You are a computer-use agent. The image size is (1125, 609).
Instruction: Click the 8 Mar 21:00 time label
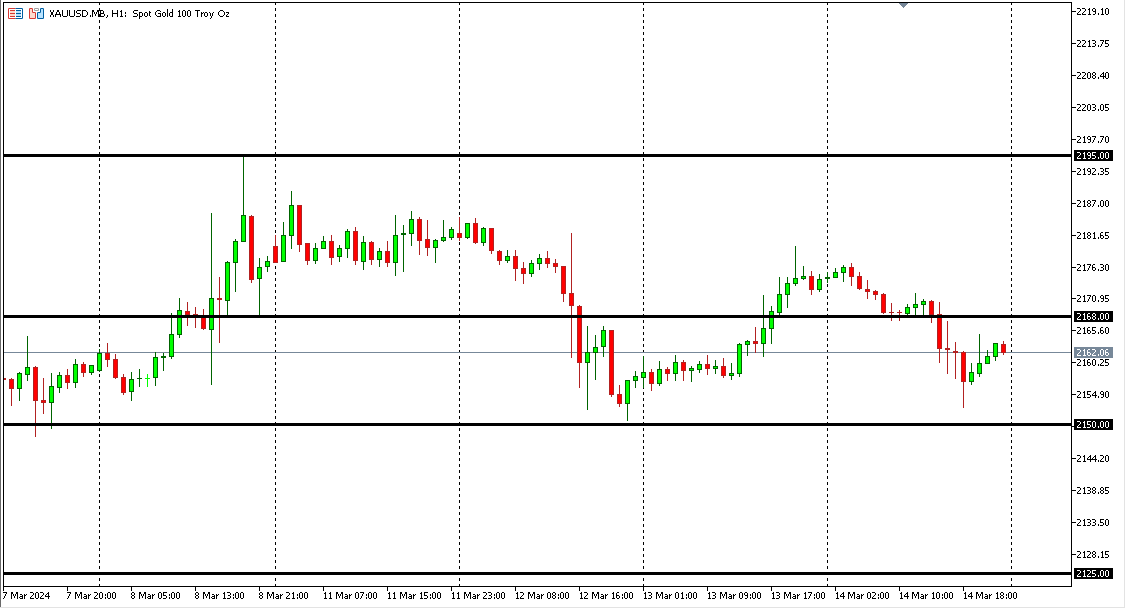coord(283,595)
